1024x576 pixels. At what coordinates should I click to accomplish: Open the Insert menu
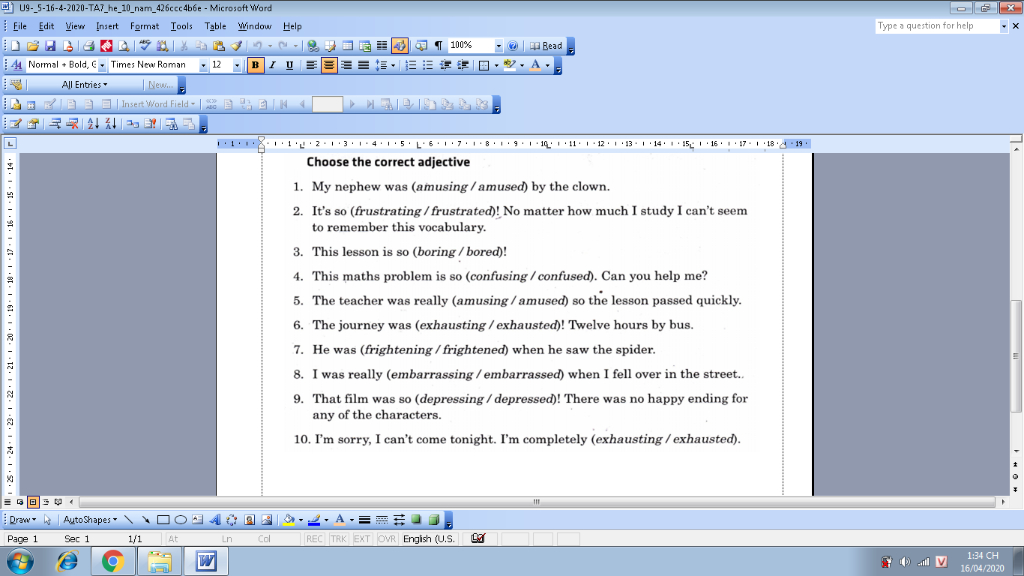pos(107,26)
